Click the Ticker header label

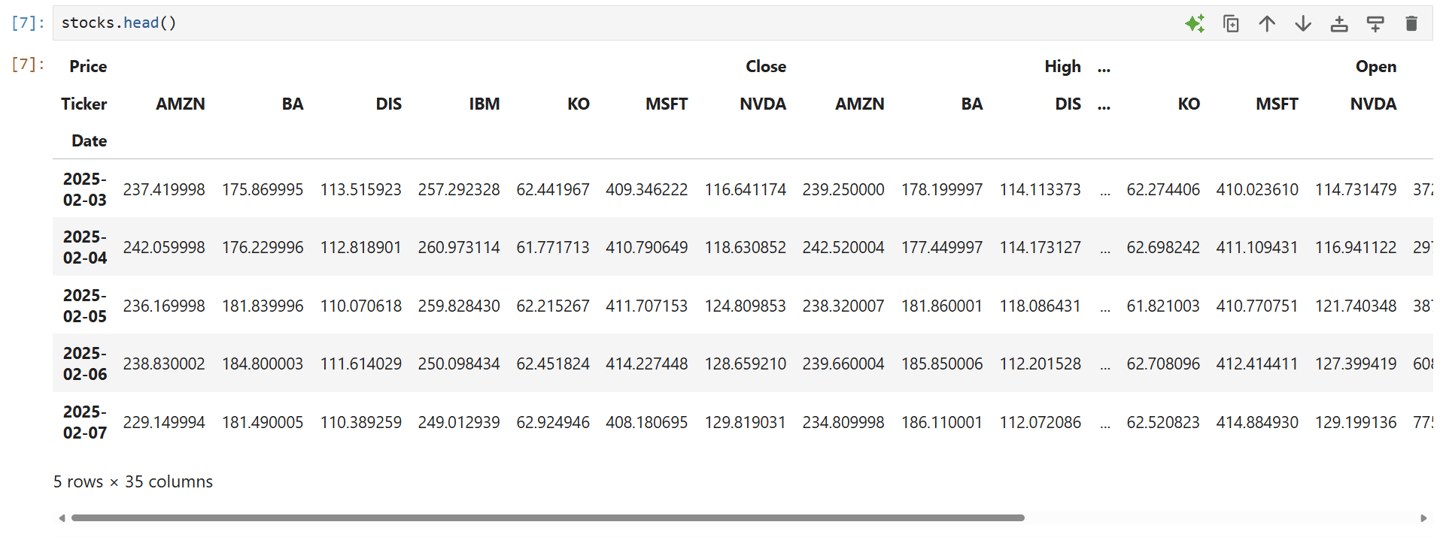84,104
